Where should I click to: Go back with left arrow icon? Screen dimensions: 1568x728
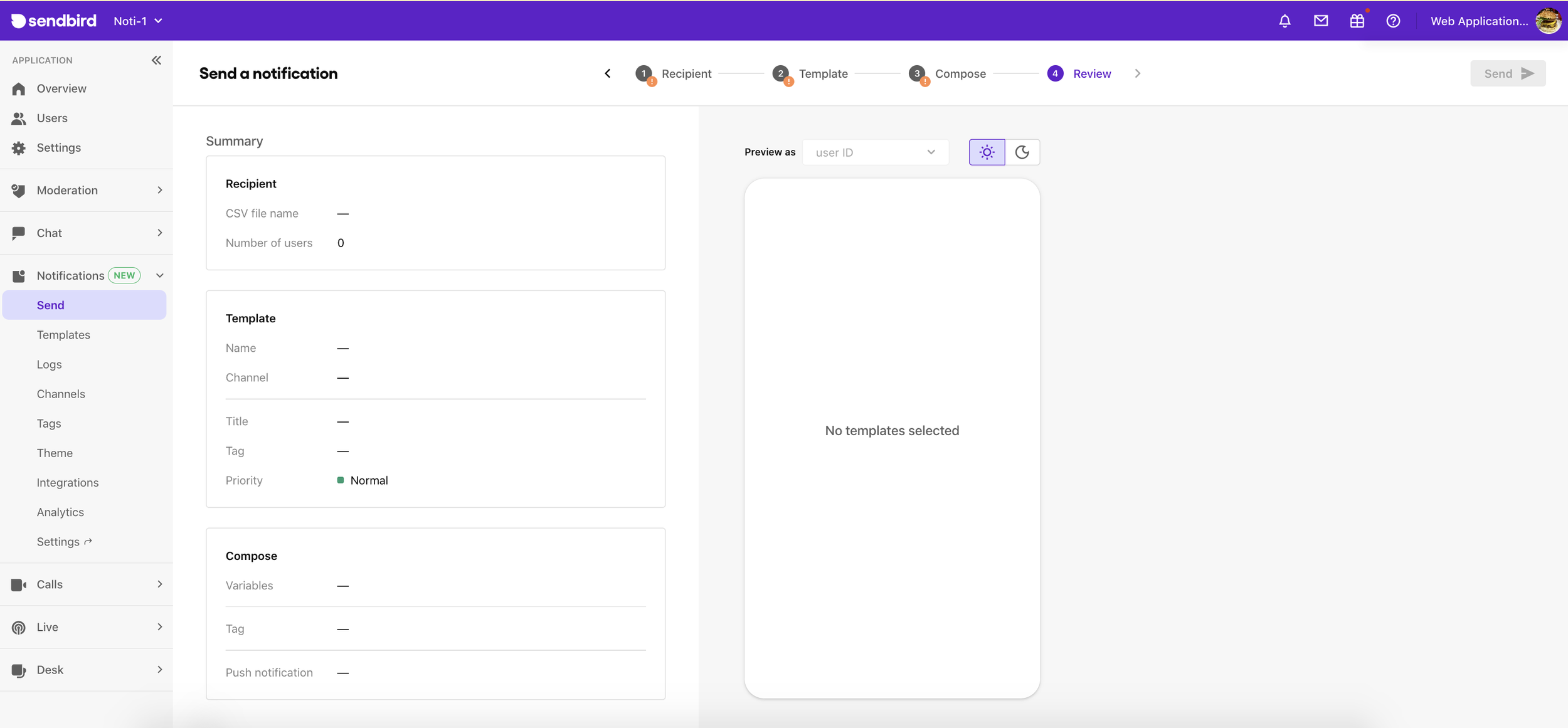coord(607,73)
